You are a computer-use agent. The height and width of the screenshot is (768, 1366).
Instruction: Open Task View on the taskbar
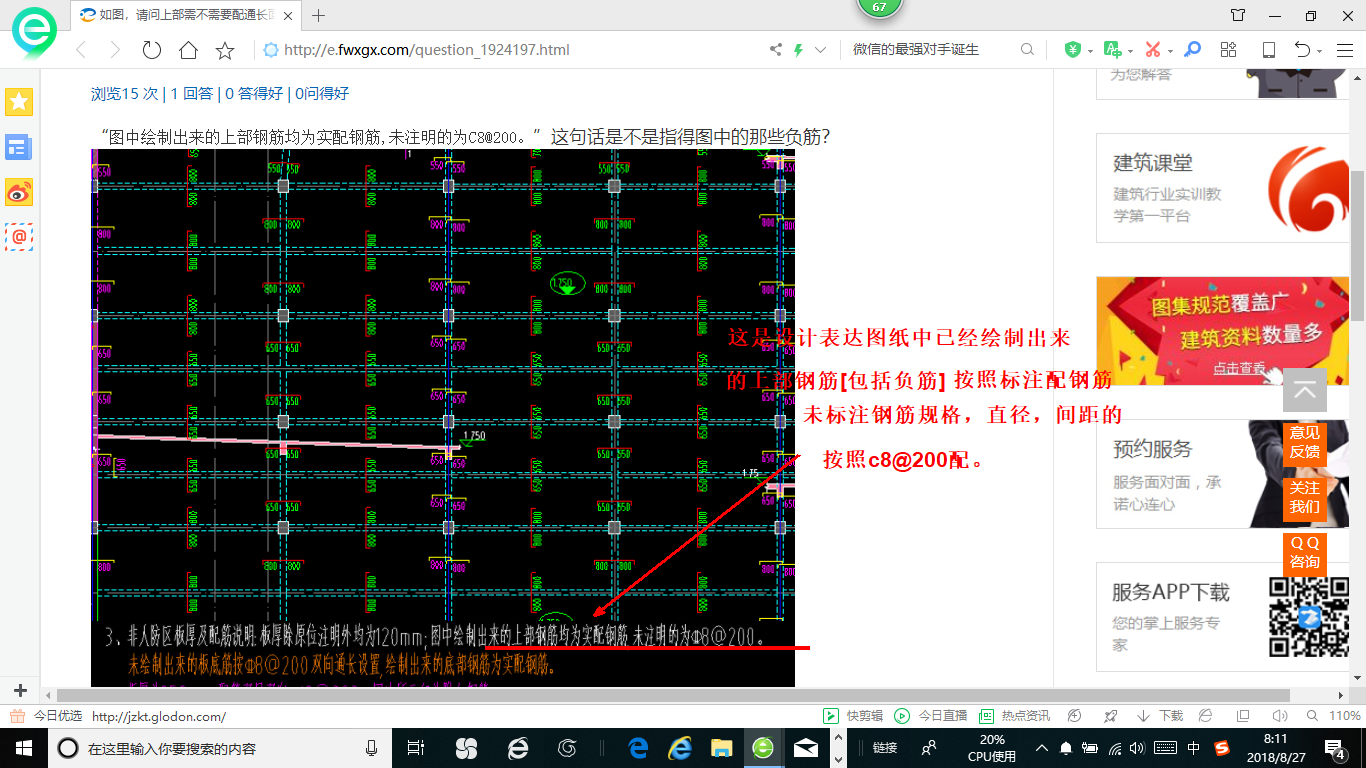(416, 747)
